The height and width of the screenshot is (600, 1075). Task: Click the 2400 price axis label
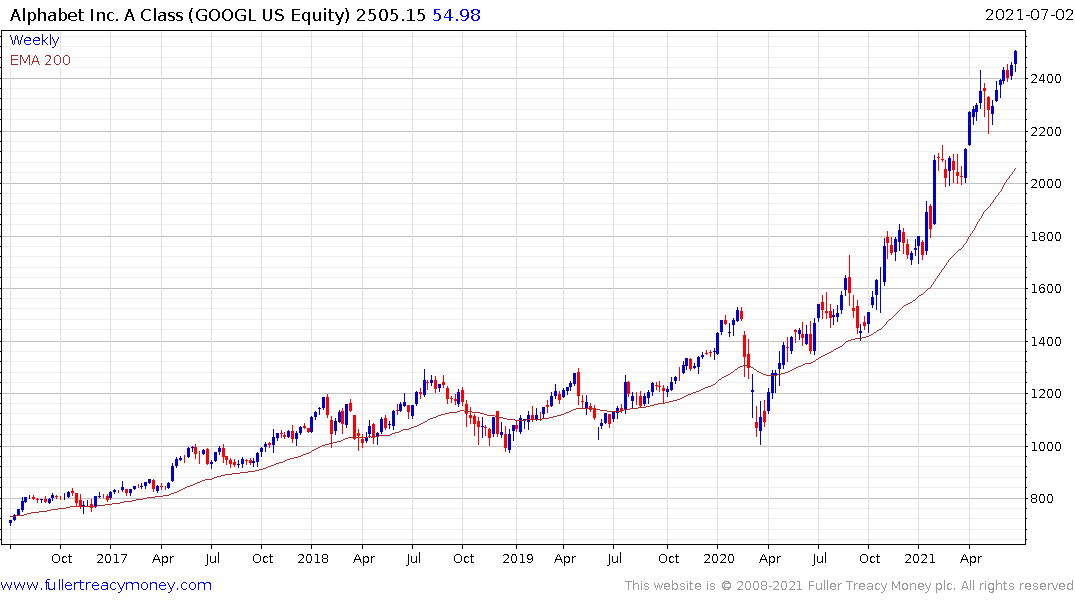click(x=1046, y=79)
